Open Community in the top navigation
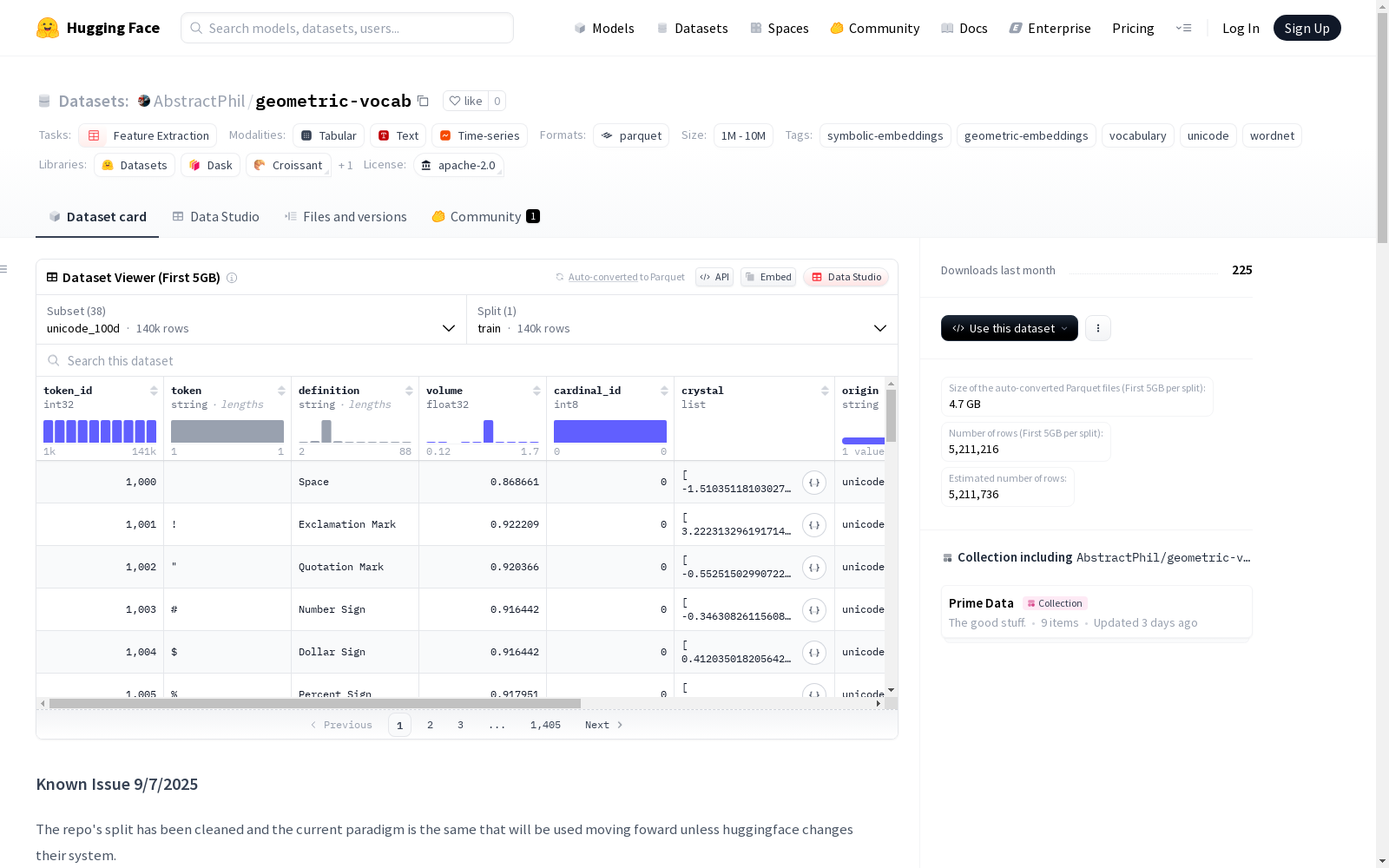 [875, 28]
